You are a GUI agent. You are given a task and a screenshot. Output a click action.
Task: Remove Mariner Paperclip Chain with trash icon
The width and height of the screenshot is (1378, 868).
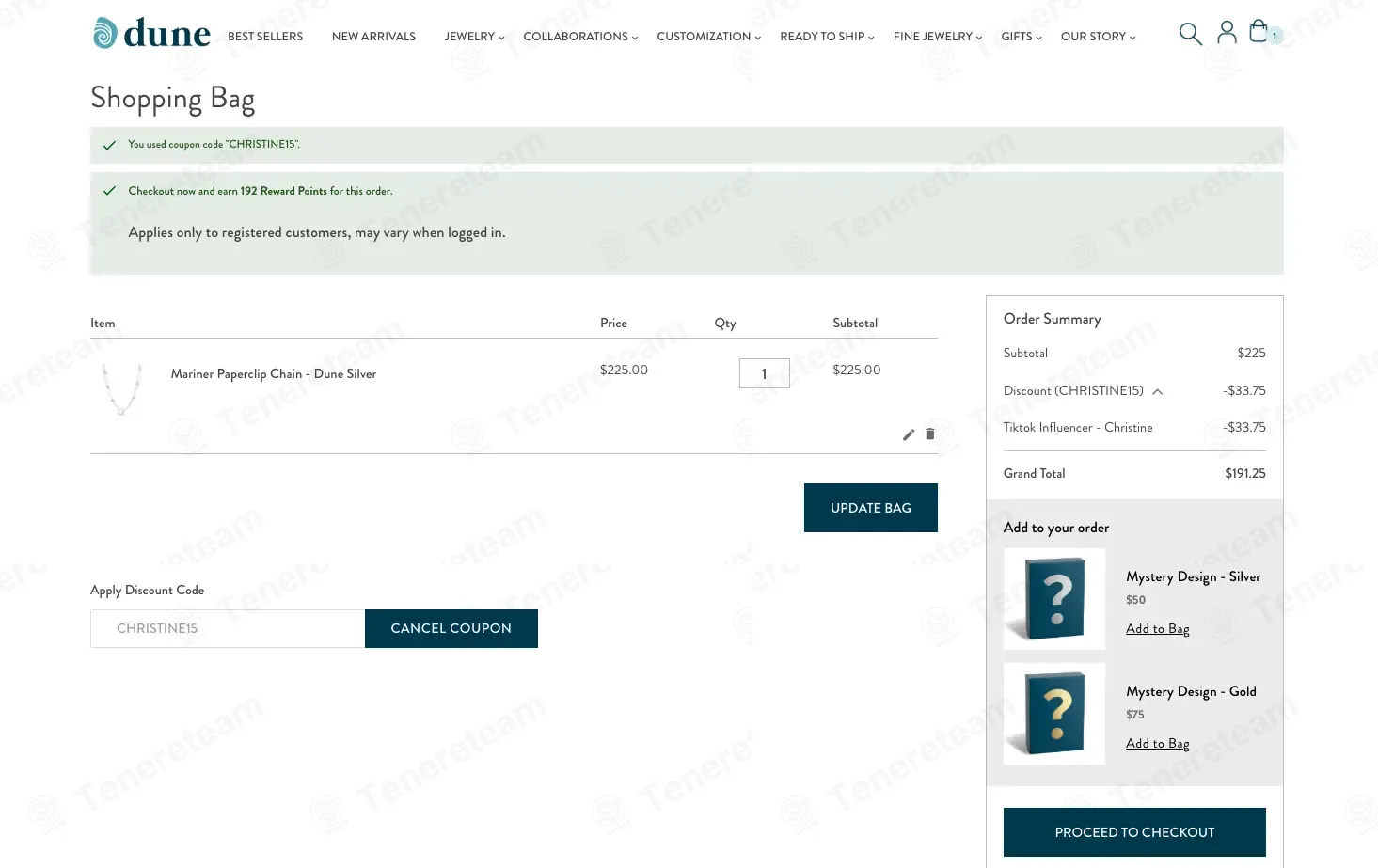[x=930, y=434]
